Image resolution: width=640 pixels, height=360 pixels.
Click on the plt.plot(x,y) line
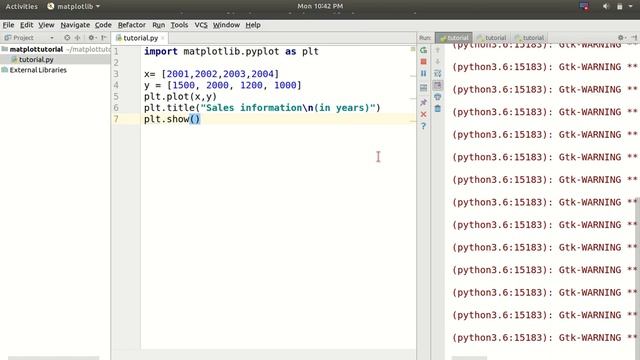coord(180,97)
